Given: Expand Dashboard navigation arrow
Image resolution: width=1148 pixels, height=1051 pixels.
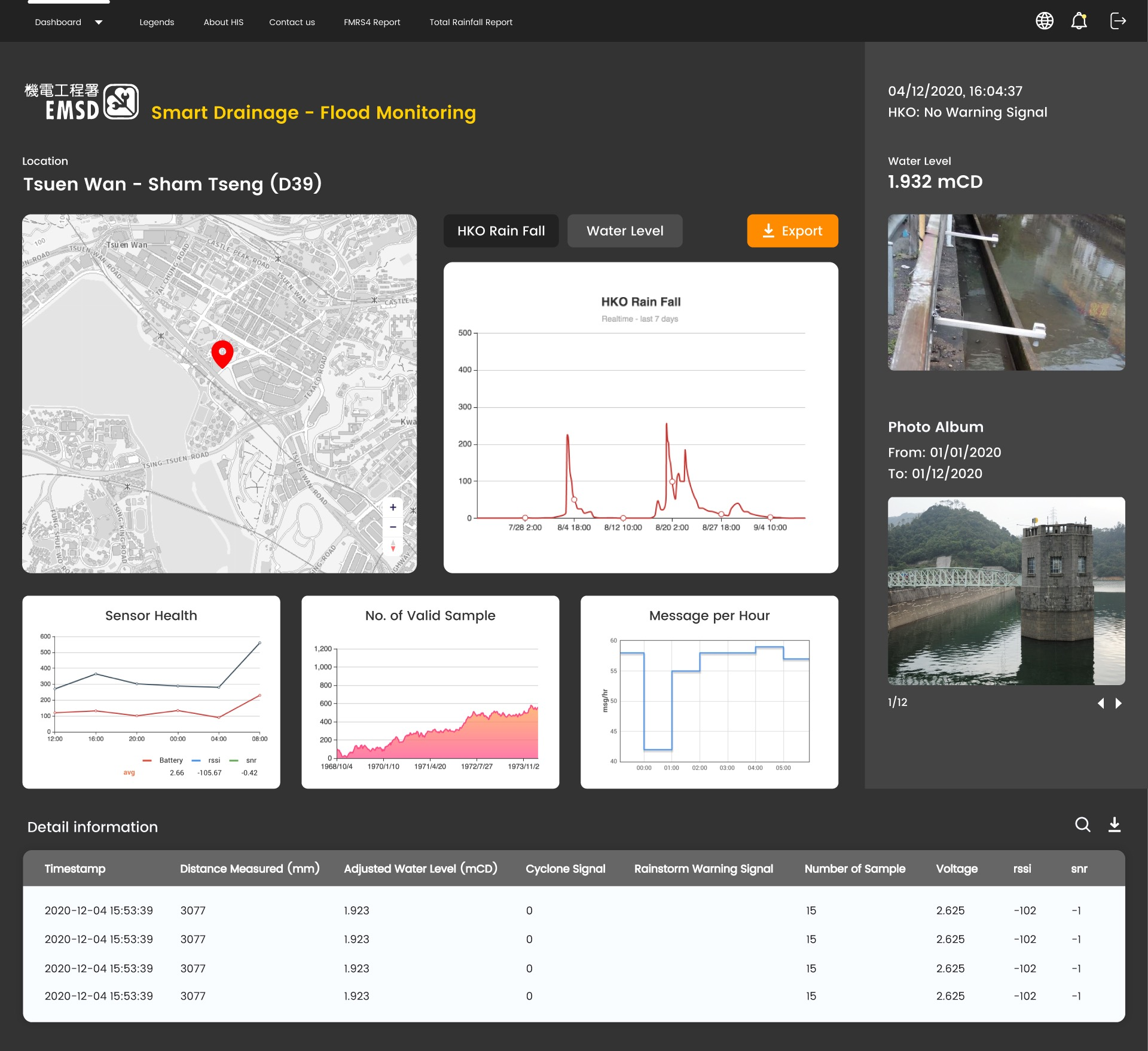Looking at the screenshot, I should 98,22.
